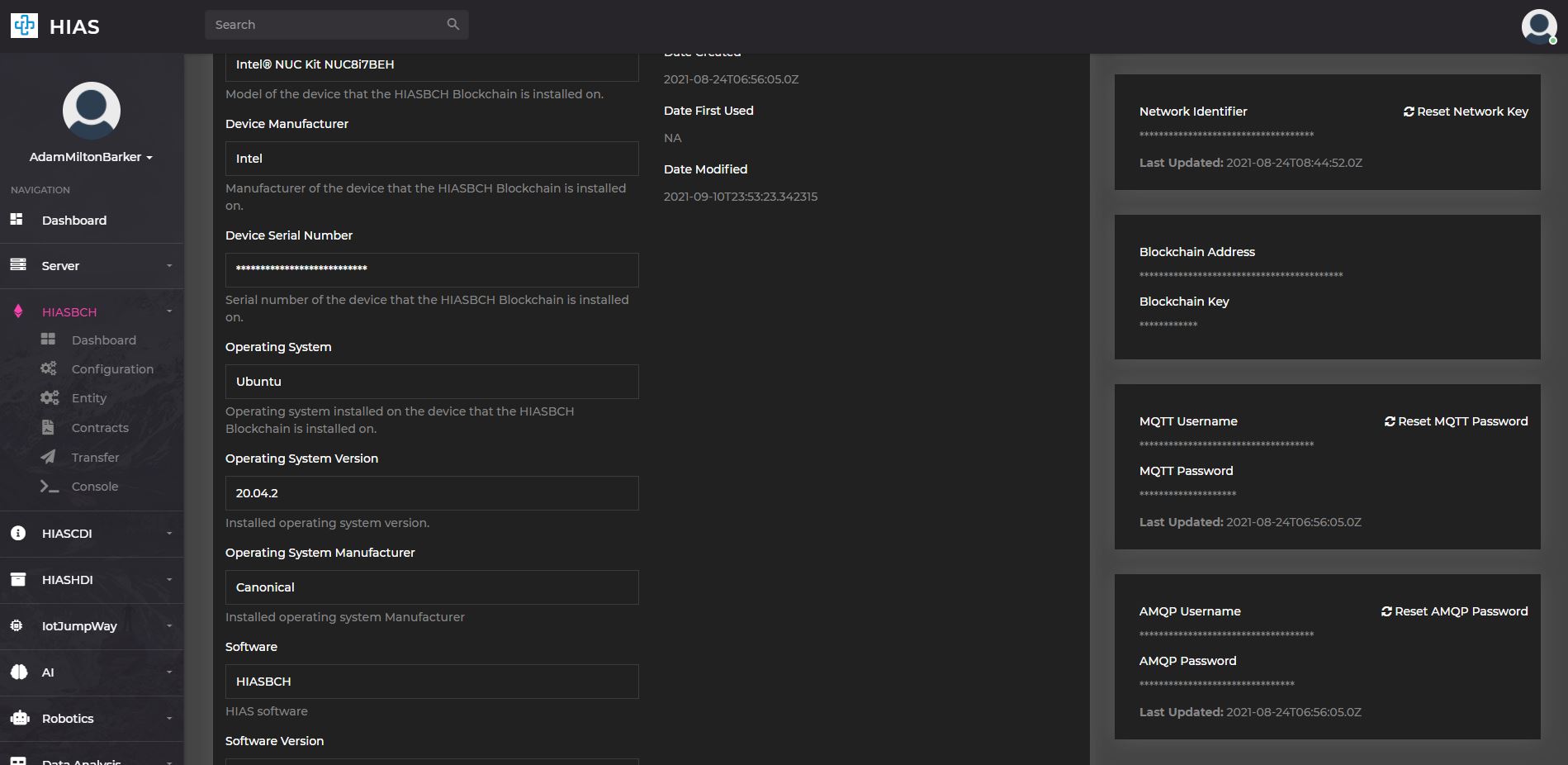Open the HIASHDI nav item
The height and width of the screenshot is (765, 1568).
pos(68,580)
